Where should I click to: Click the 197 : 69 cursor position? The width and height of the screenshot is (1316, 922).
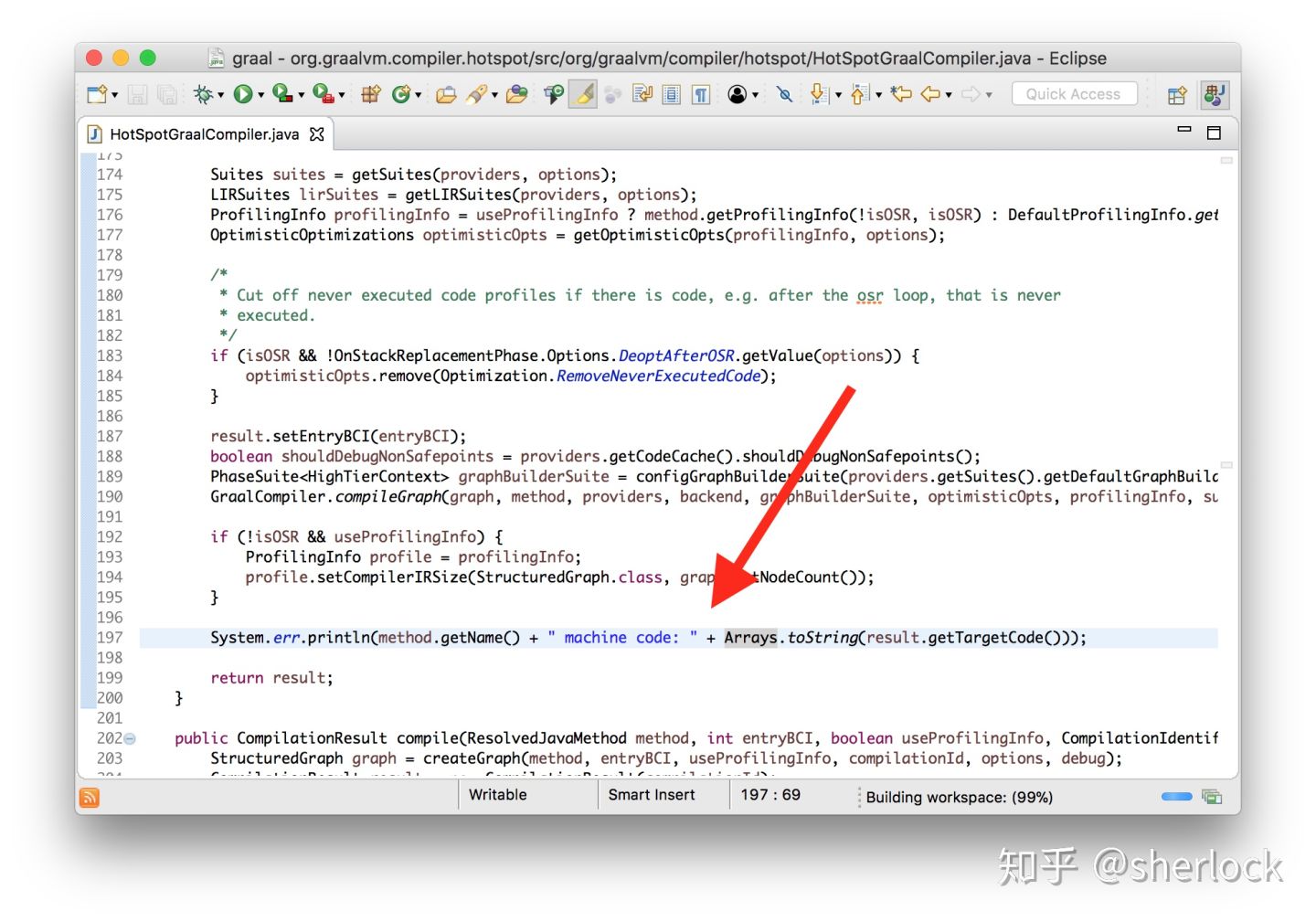pos(770,795)
